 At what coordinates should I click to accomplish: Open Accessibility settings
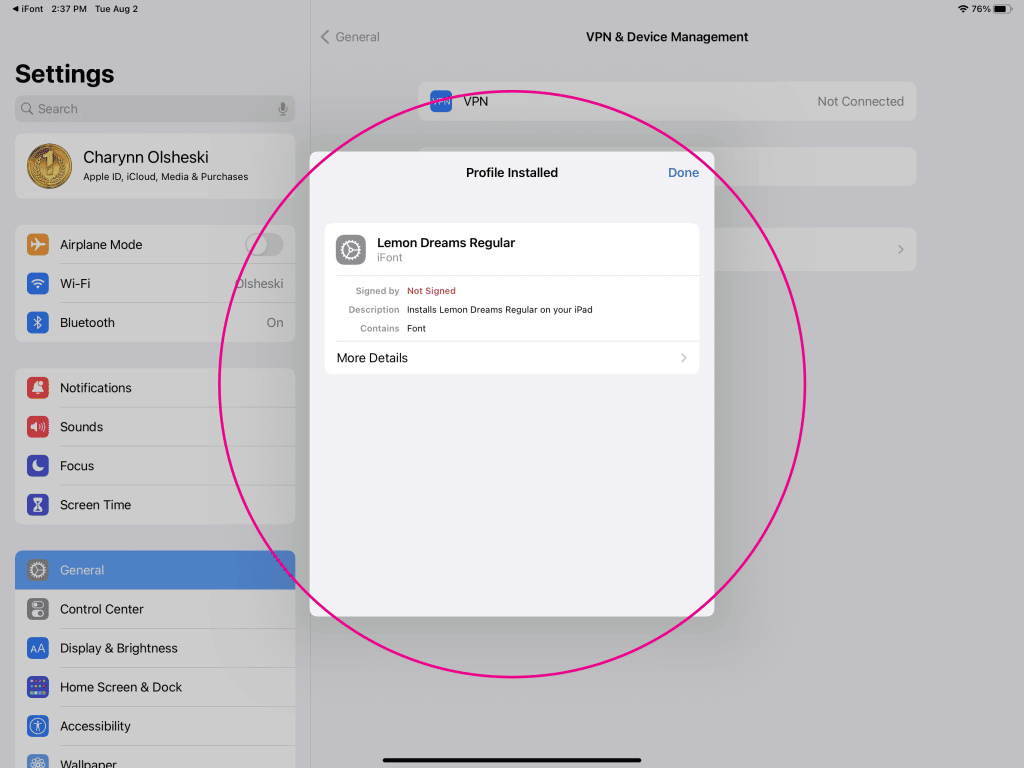pos(155,726)
